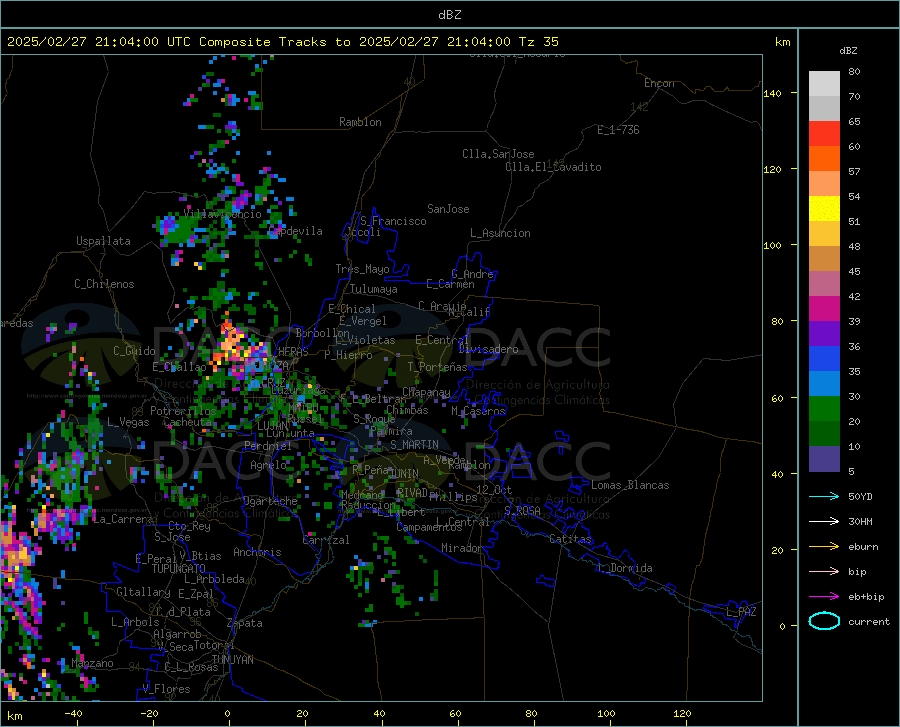Click the 'Divisadero' map label
Viewport: 900px width, 727px height.
tap(488, 349)
